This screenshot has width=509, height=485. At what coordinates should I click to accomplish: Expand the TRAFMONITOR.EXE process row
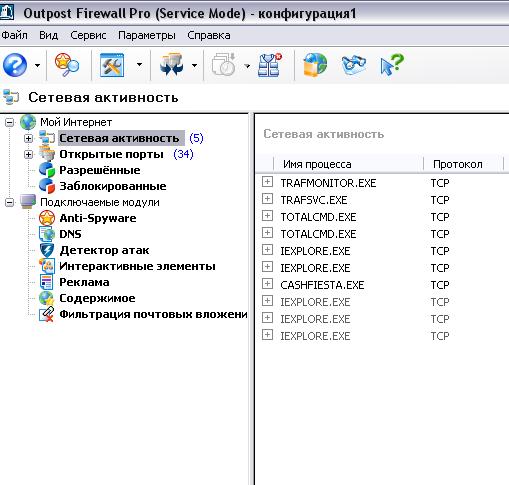pos(267,182)
